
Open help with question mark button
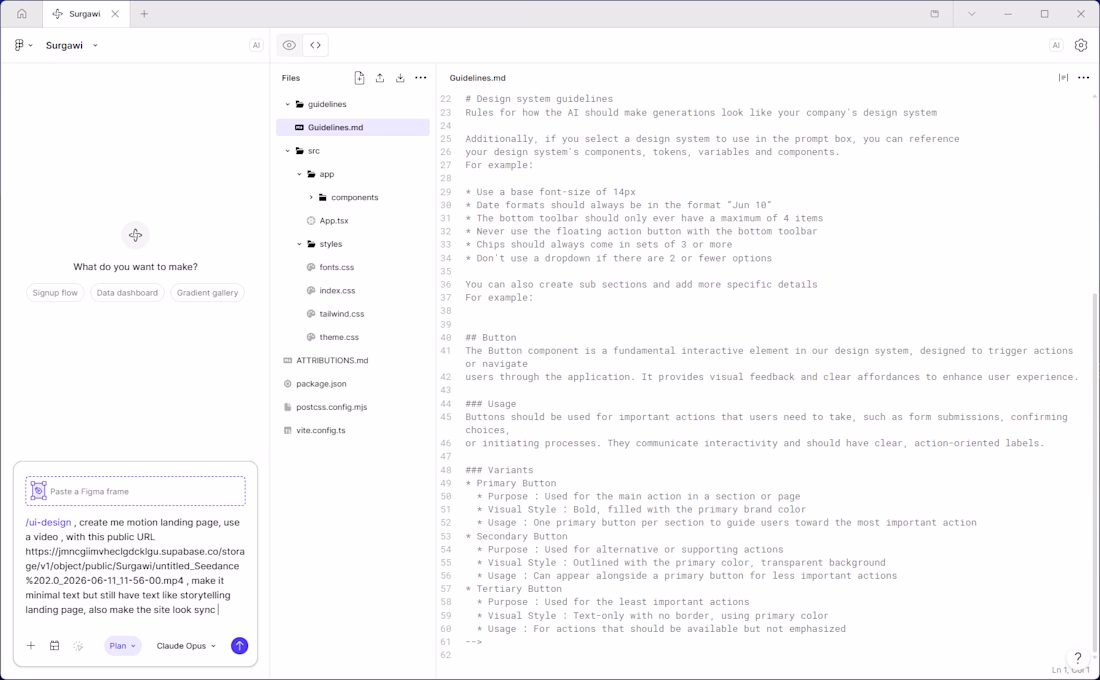pyautogui.click(x=1078, y=658)
